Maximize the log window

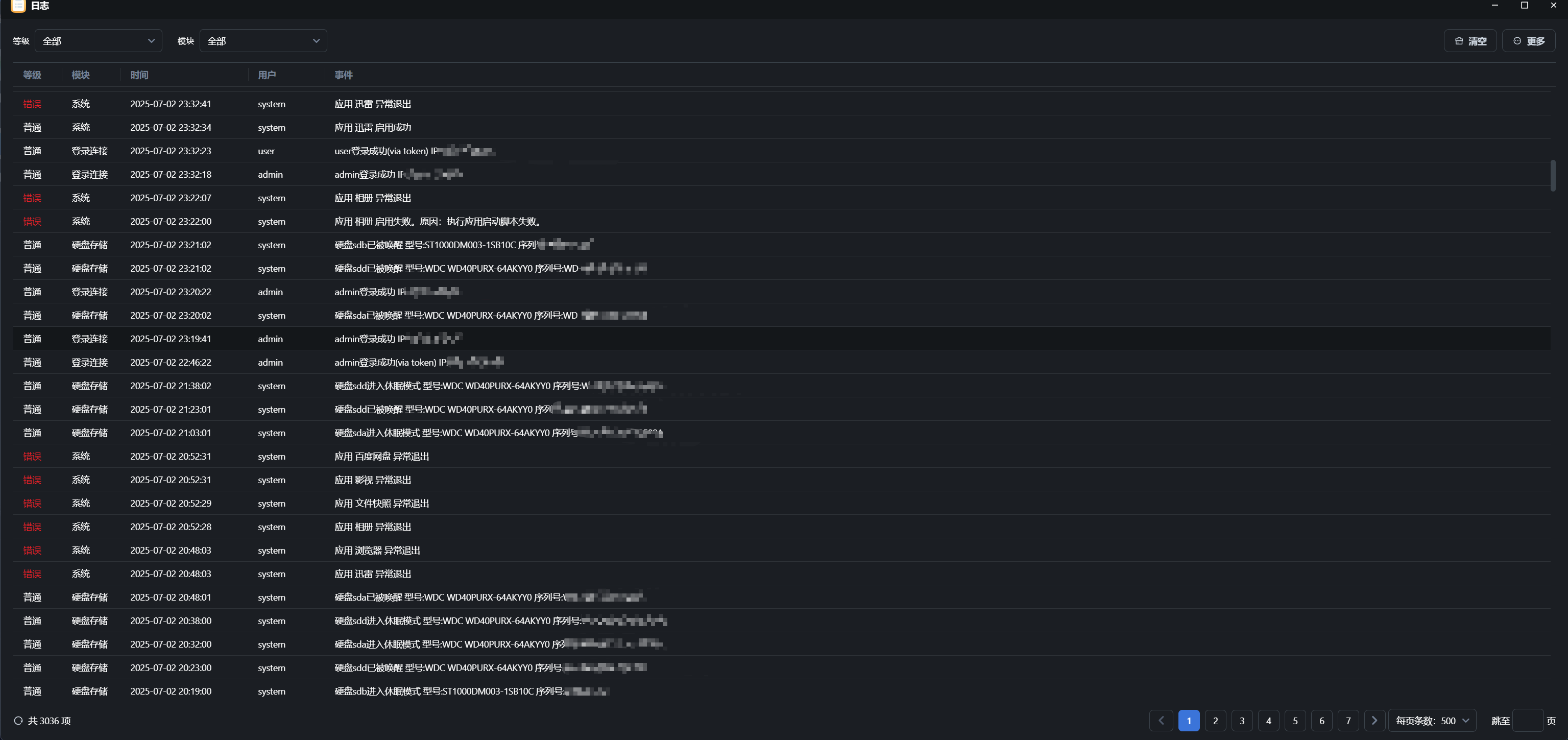click(x=1524, y=6)
